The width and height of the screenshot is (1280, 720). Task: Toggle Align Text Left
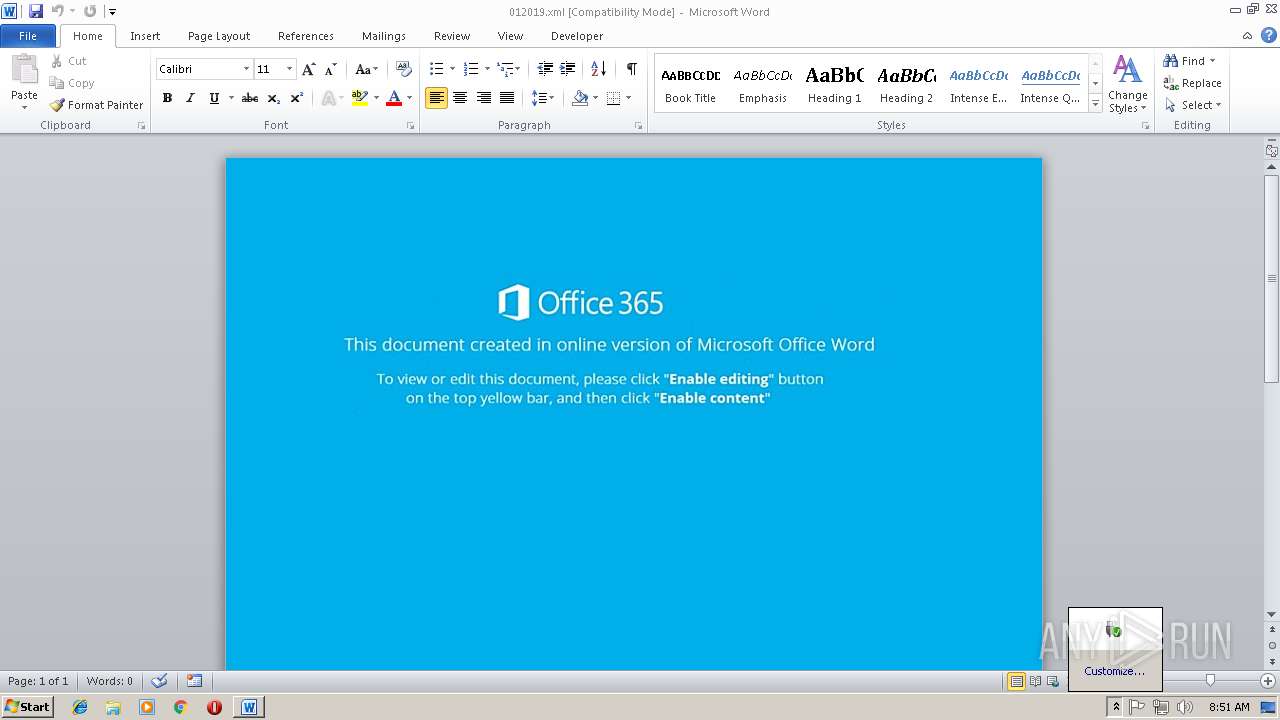436,98
